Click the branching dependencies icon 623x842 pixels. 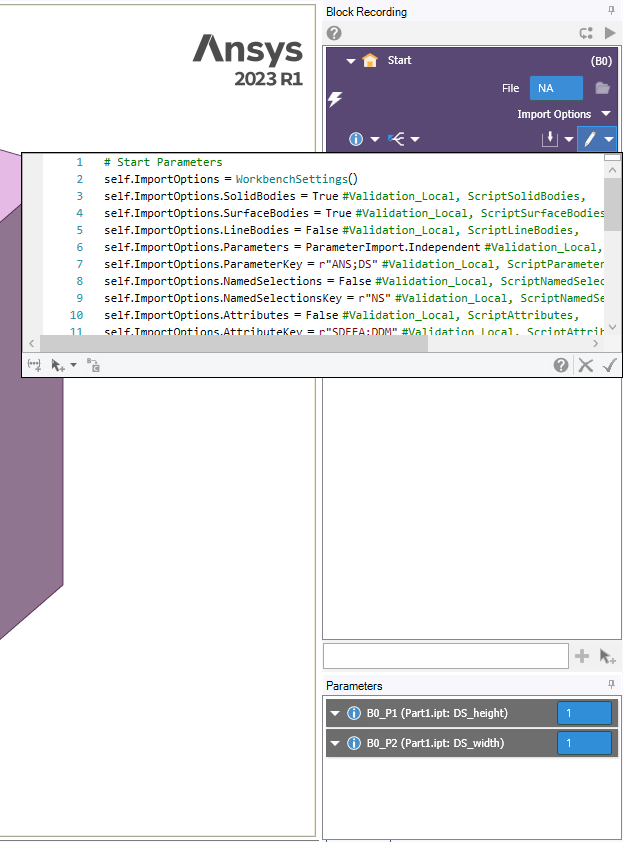pos(396,140)
